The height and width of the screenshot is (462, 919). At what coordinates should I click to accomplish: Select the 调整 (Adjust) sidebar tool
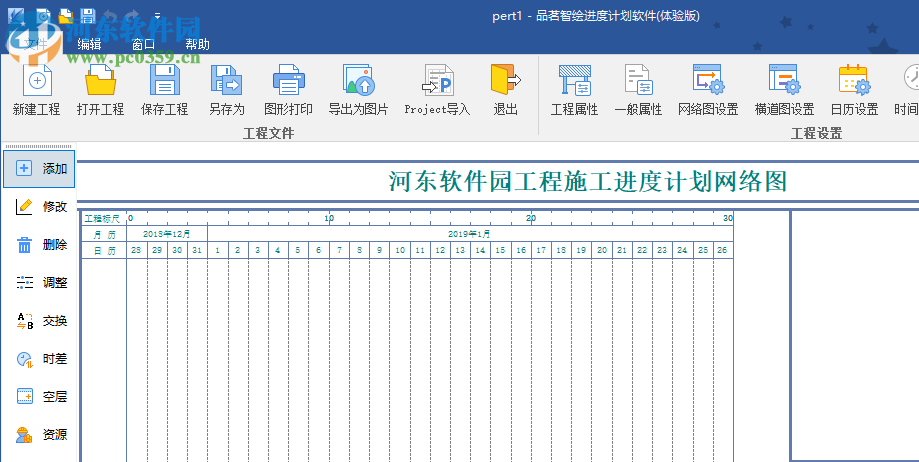(39, 283)
